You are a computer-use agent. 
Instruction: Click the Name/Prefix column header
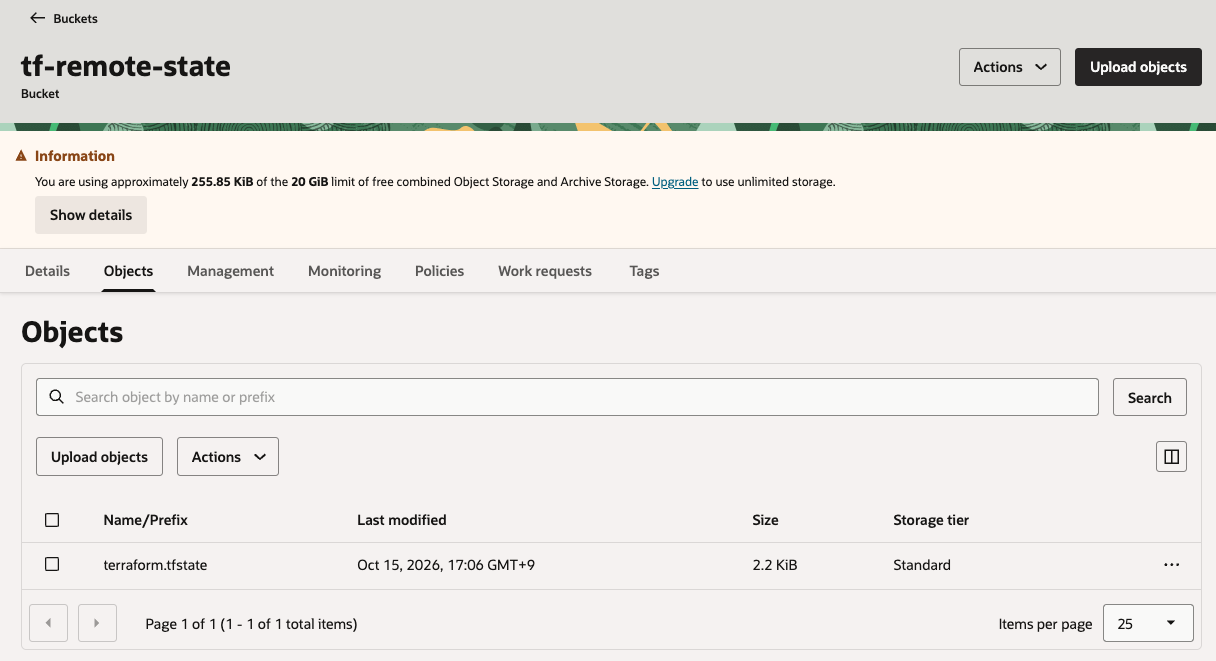(146, 520)
